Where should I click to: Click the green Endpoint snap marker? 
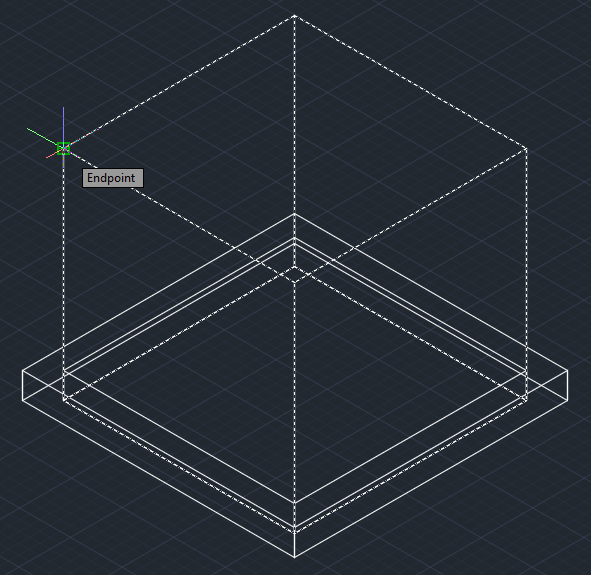pos(64,149)
